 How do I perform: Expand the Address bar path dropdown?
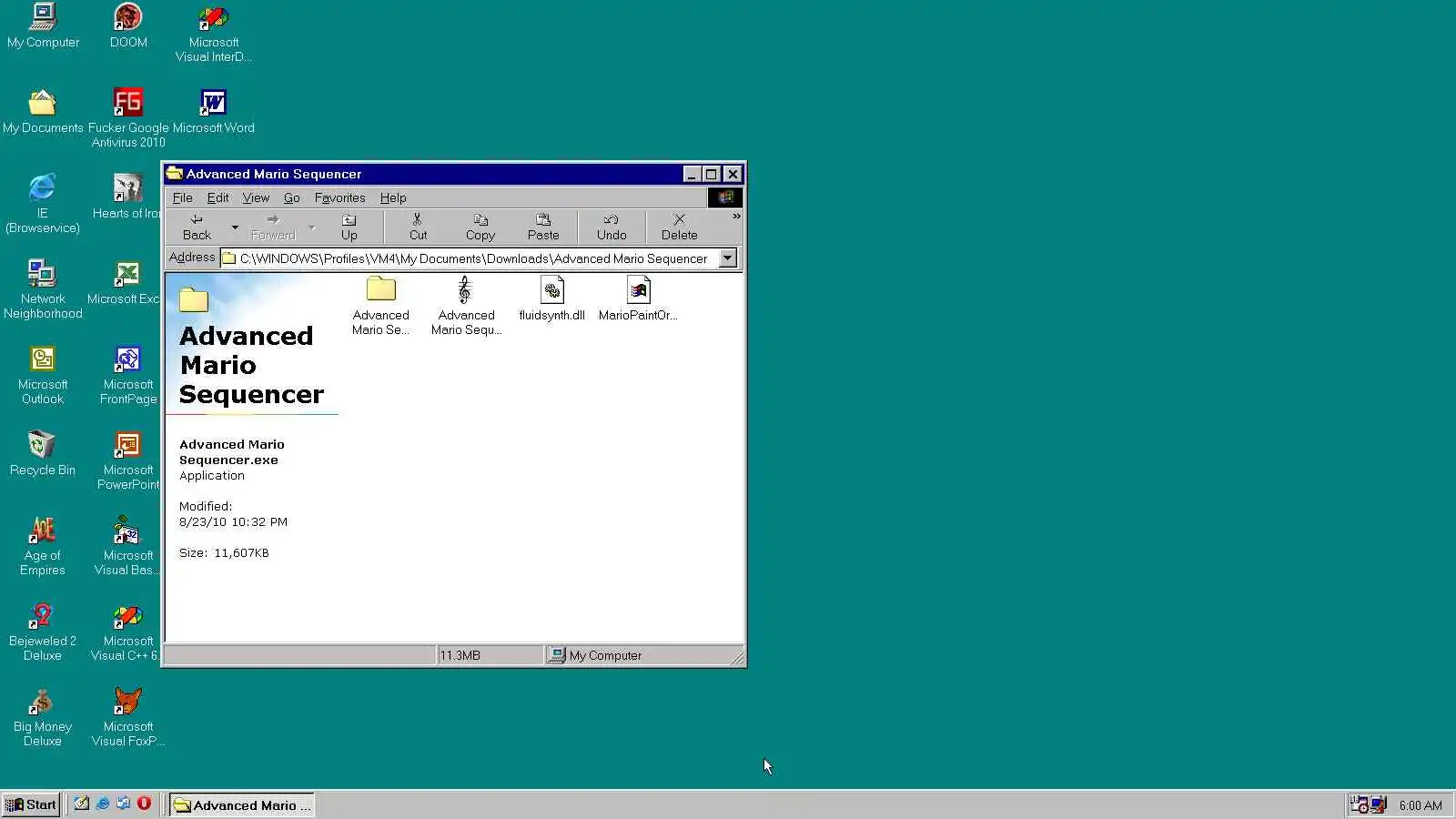727,258
